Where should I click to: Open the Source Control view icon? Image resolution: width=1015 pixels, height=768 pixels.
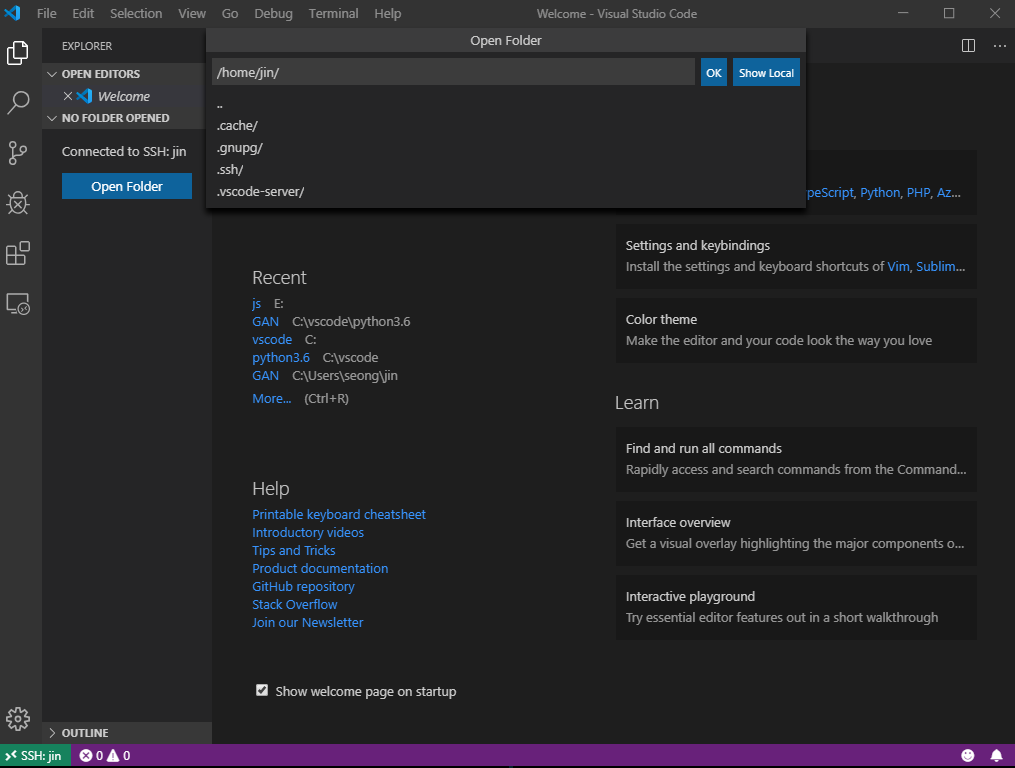tap(18, 153)
